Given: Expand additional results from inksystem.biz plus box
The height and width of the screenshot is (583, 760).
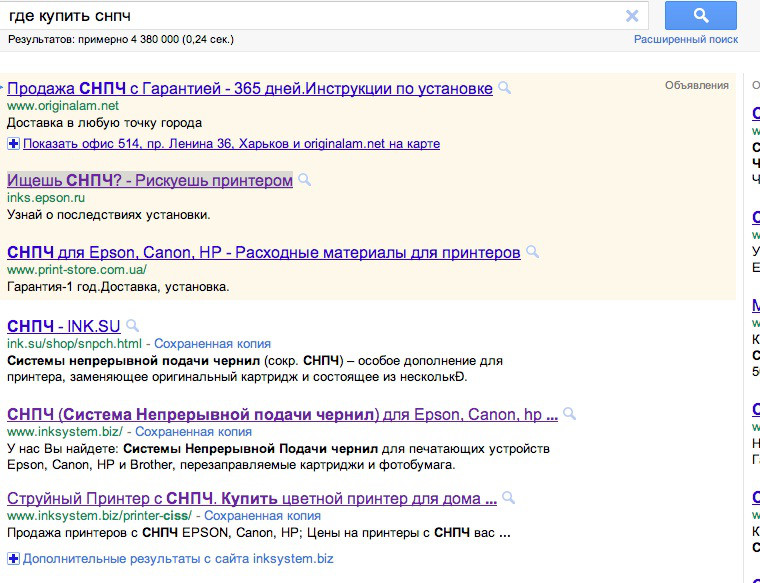Looking at the screenshot, I should [13, 558].
